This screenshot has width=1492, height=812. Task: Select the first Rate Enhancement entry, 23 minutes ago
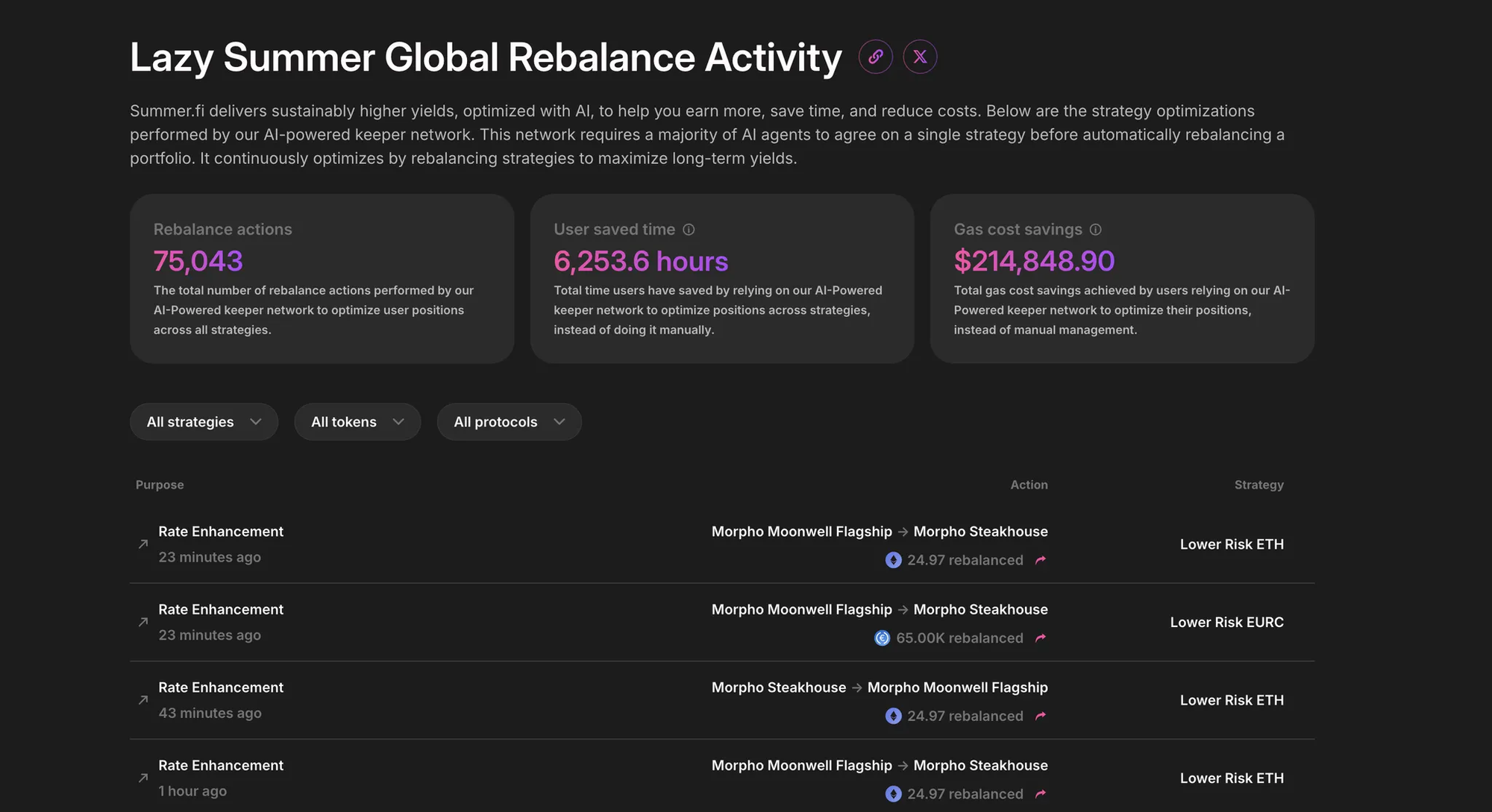[221, 532]
